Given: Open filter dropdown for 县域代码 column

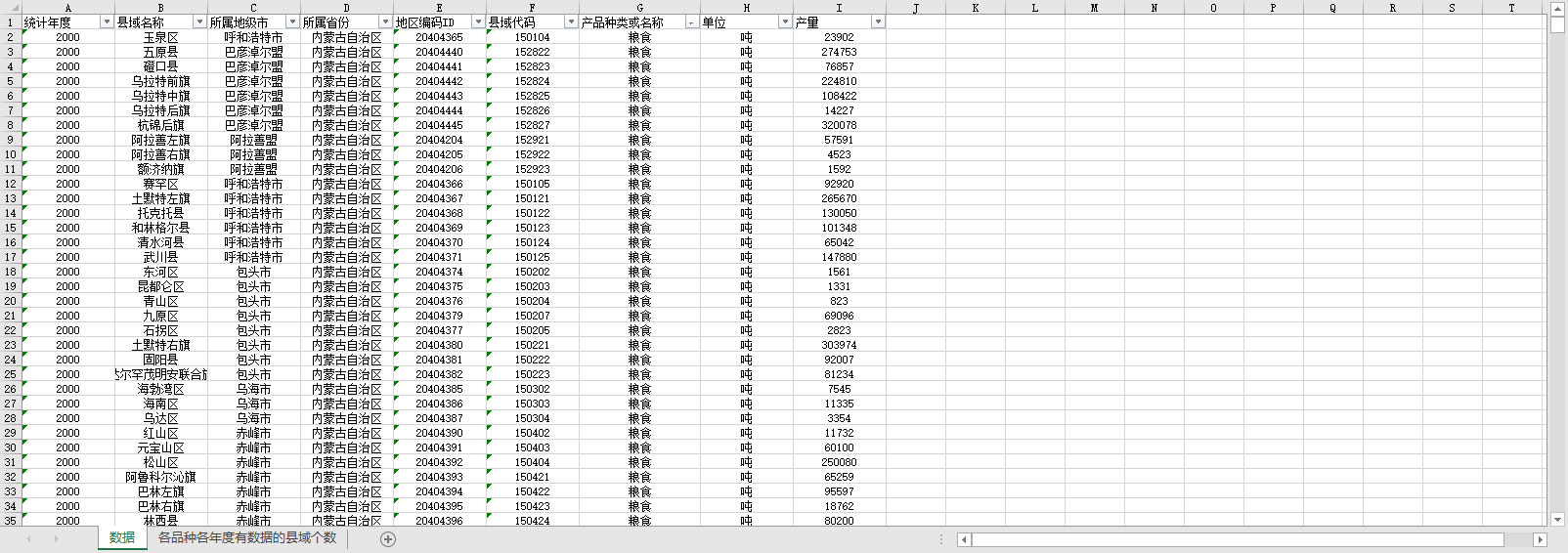Looking at the screenshot, I should point(571,21).
